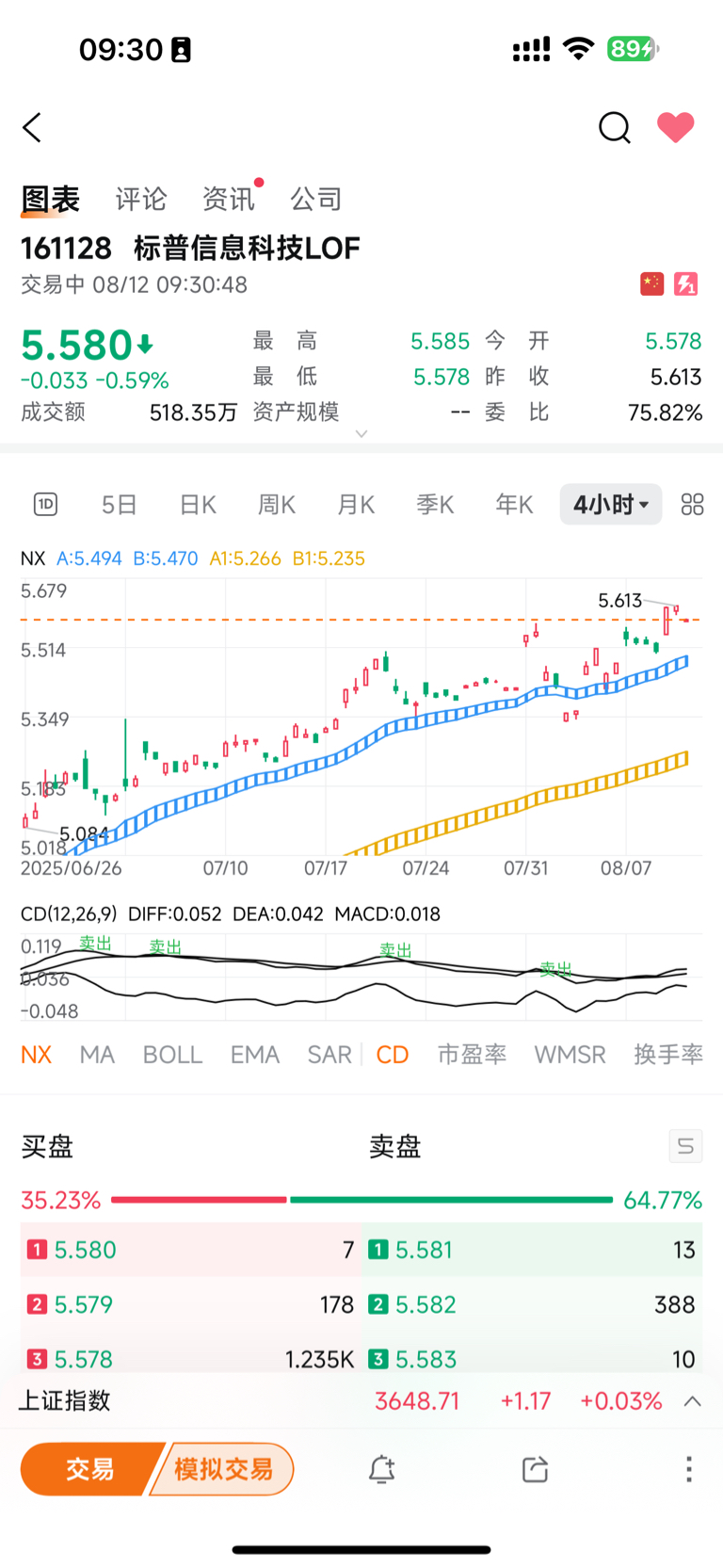Tap the 模拟交易 button
The height and width of the screenshot is (1568, 723).
tap(223, 1469)
